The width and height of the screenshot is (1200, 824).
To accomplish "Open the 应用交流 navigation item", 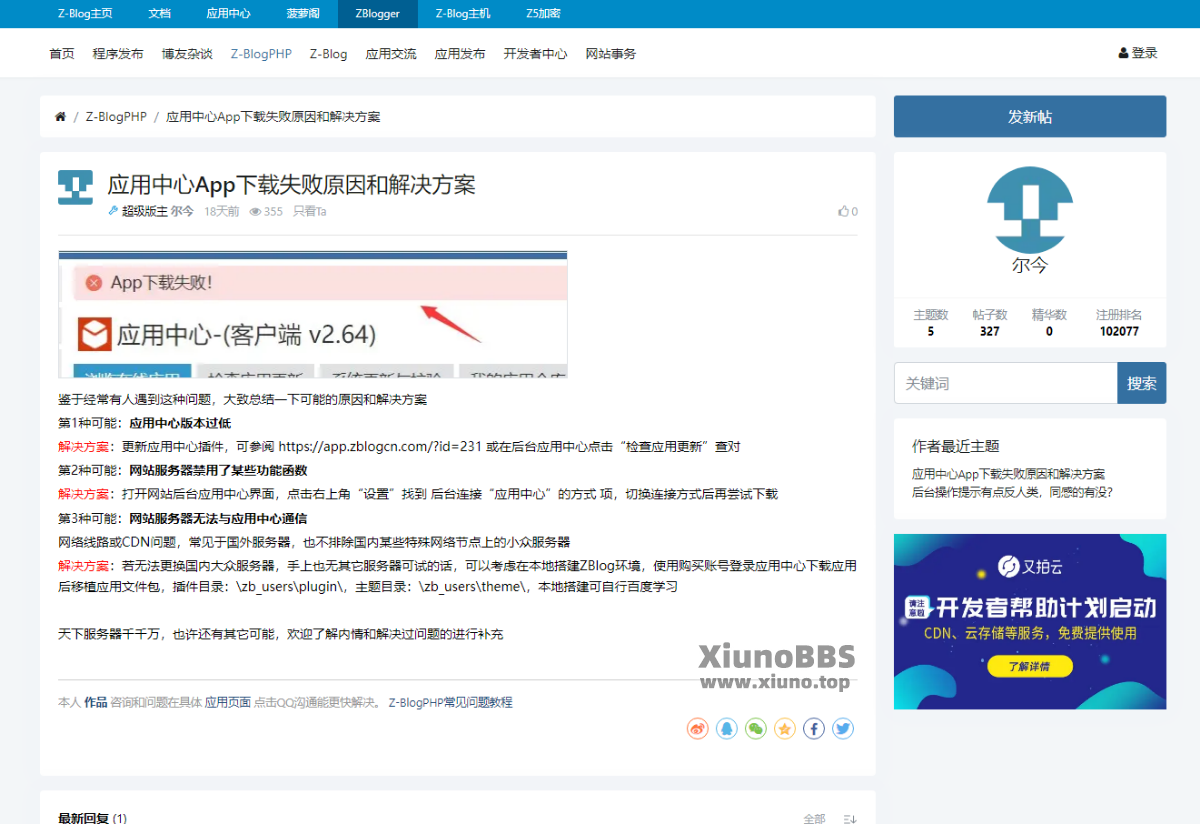I will [x=391, y=53].
